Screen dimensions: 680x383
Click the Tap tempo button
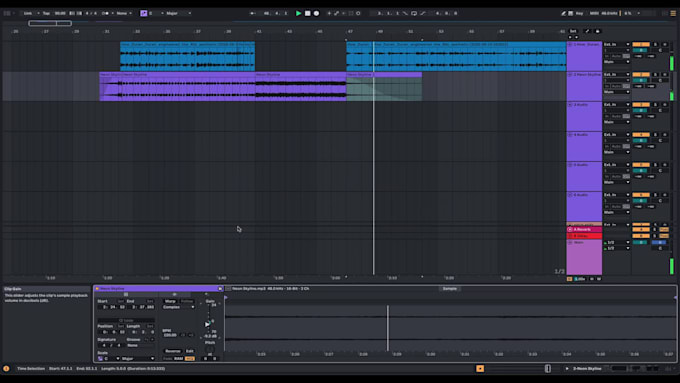[46, 13]
